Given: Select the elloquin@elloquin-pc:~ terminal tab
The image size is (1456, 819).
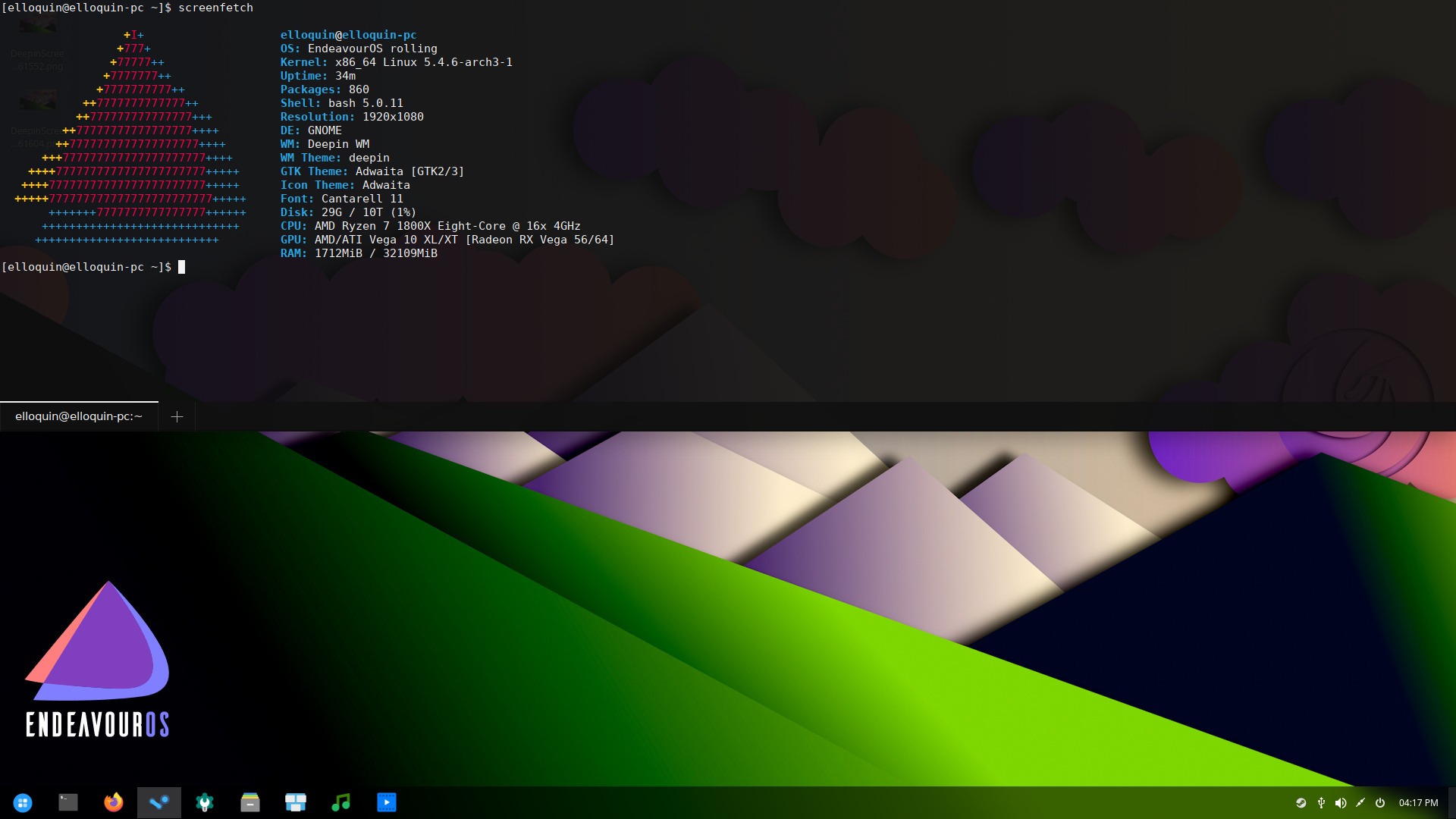Looking at the screenshot, I should click(79, 416).
